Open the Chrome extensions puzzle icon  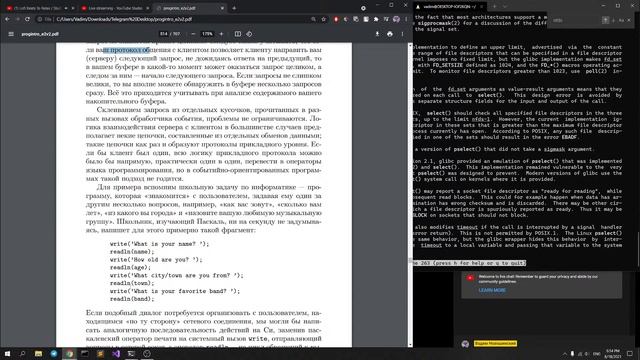(x=376, y=19)
